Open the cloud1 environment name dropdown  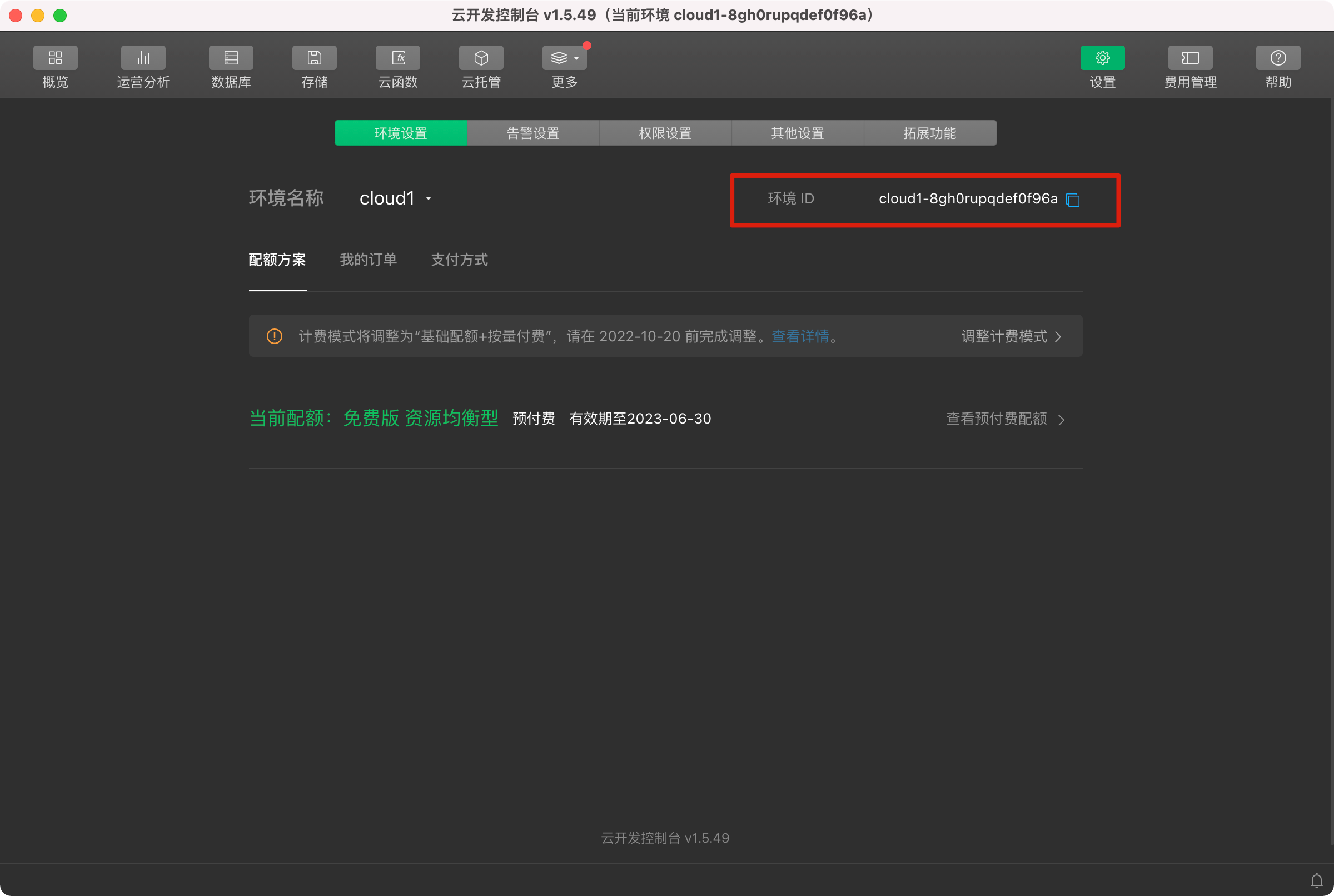[x=395, y=198]
